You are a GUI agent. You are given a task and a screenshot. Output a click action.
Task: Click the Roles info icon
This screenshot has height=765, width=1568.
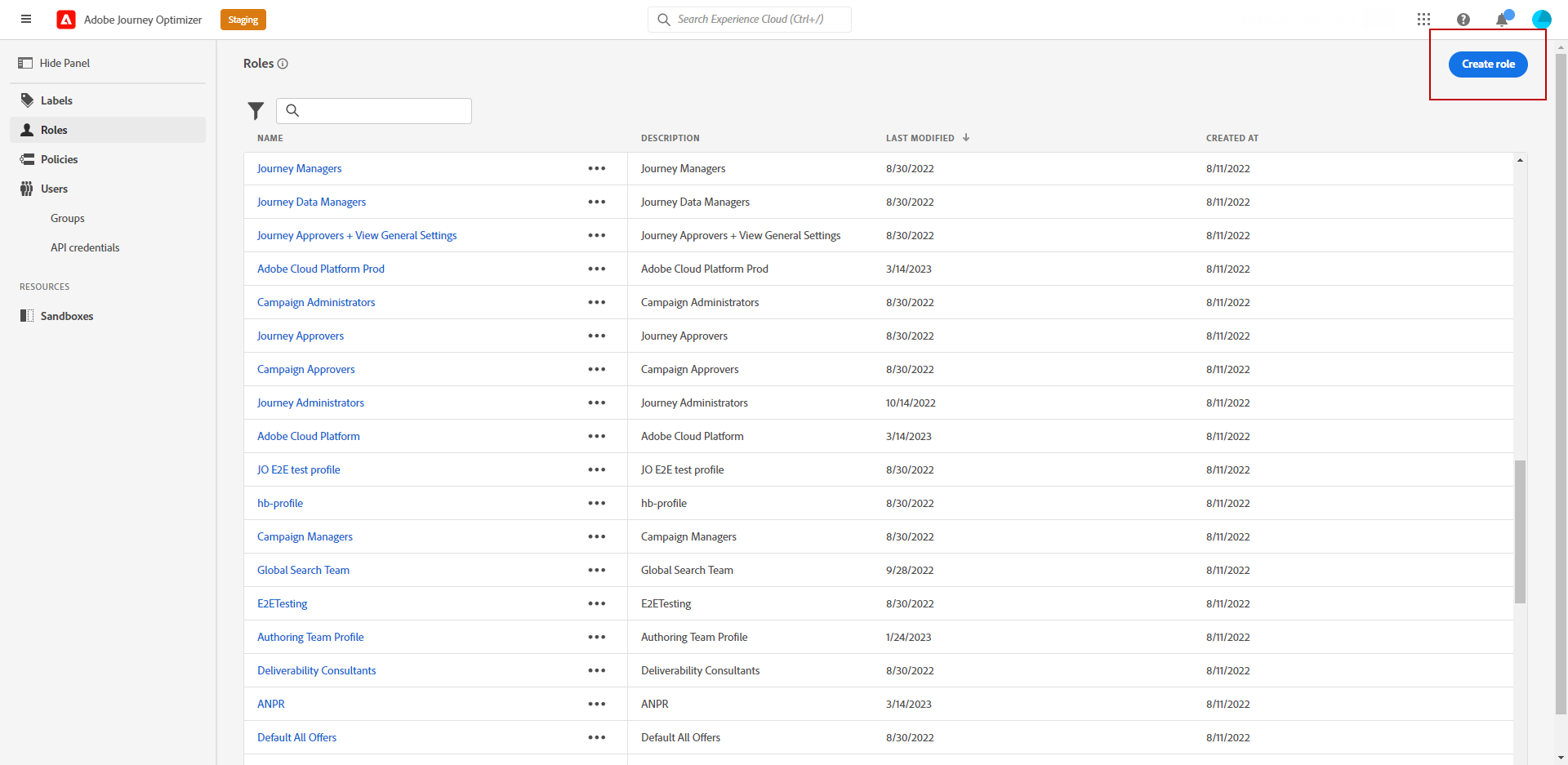point(283,64)
